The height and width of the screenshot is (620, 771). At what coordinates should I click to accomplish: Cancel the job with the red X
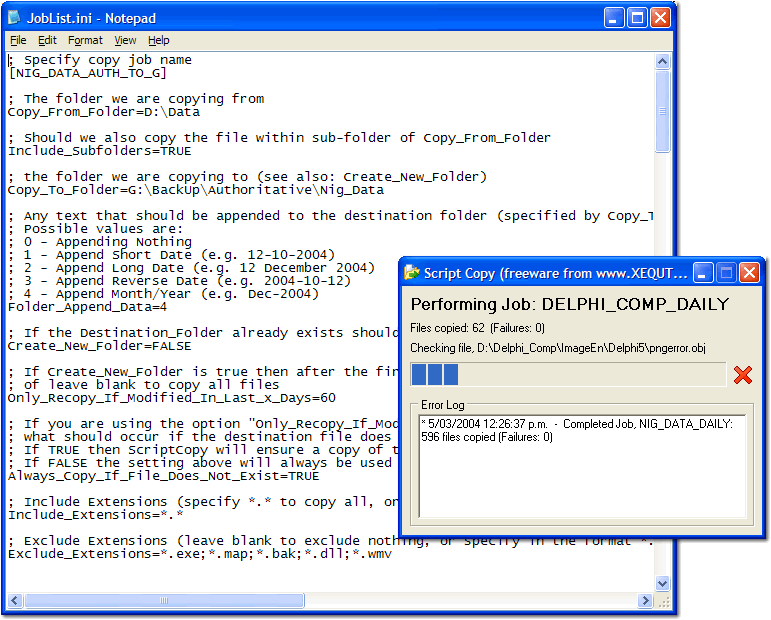[x=742, y=375]
